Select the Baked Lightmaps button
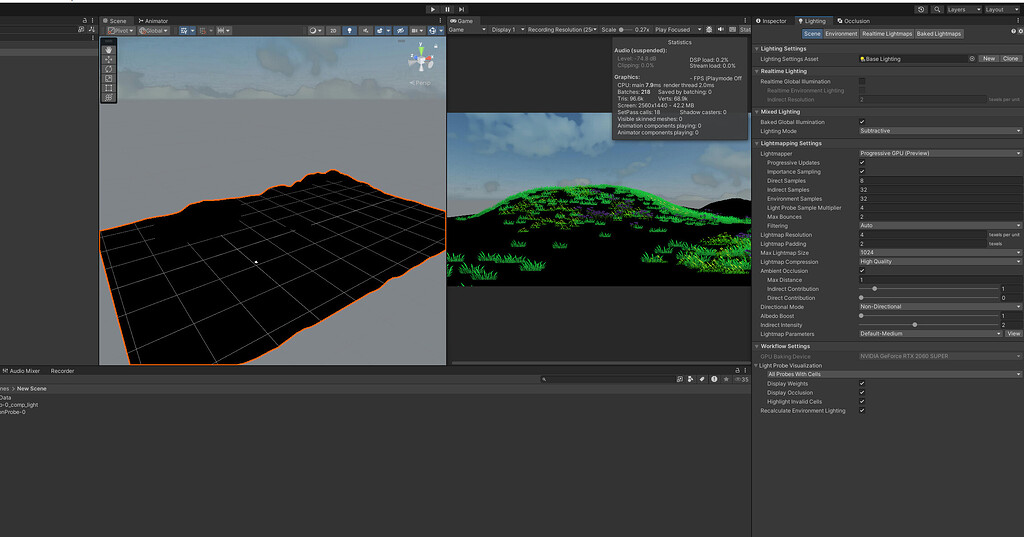The width and height of the screenshot is (1024, 537). (939, 34)
